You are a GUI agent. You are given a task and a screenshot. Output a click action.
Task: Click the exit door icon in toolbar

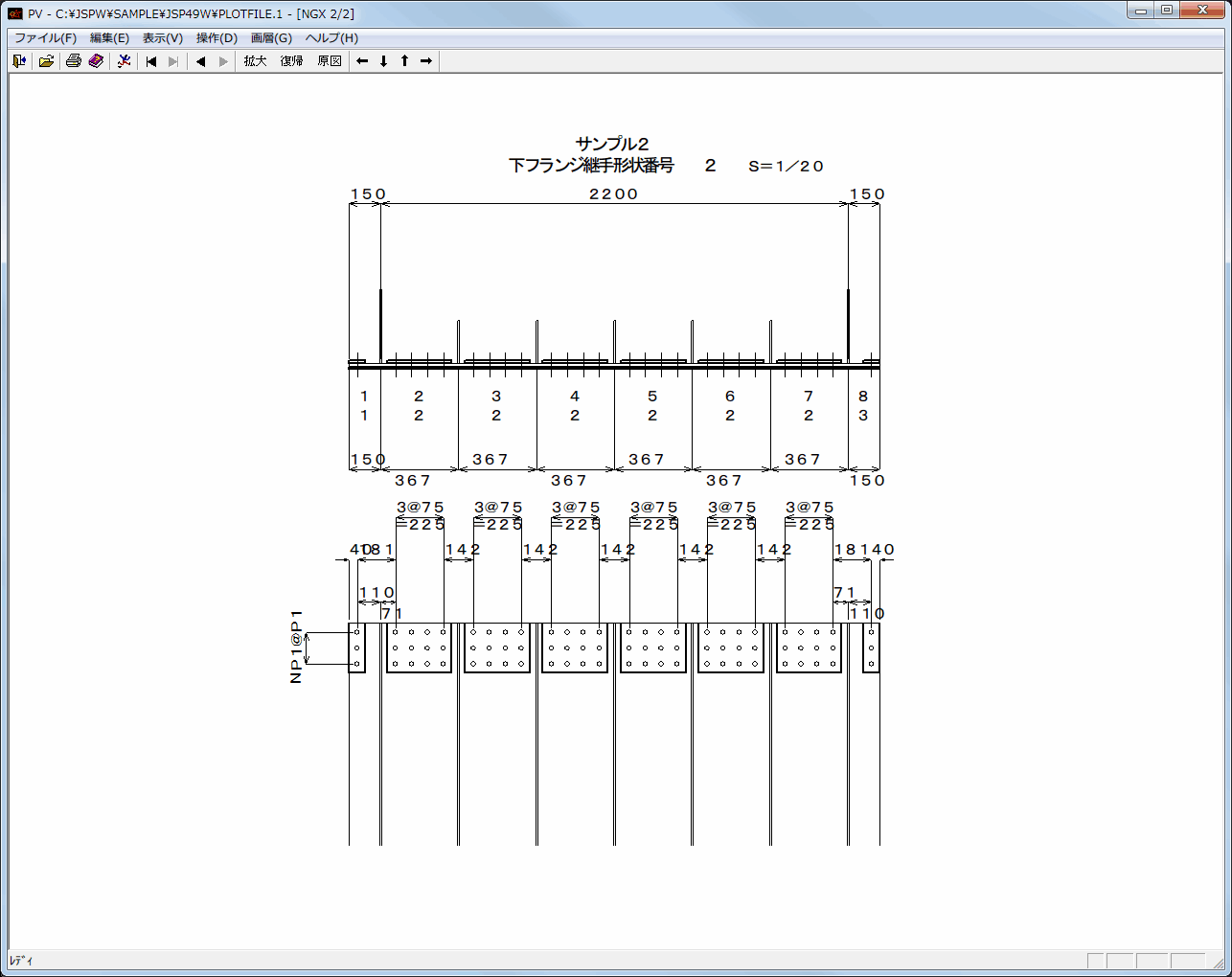19,61
